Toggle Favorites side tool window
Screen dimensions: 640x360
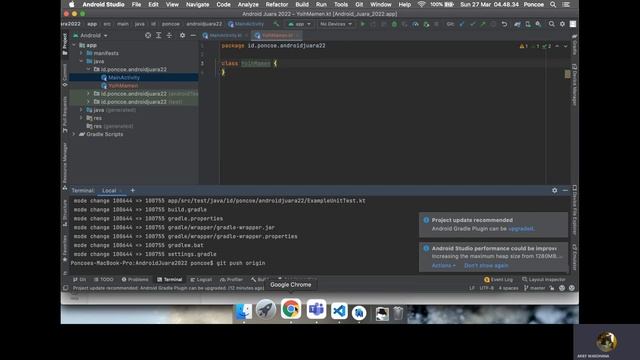pyautogui.click(x=65, y=248)
